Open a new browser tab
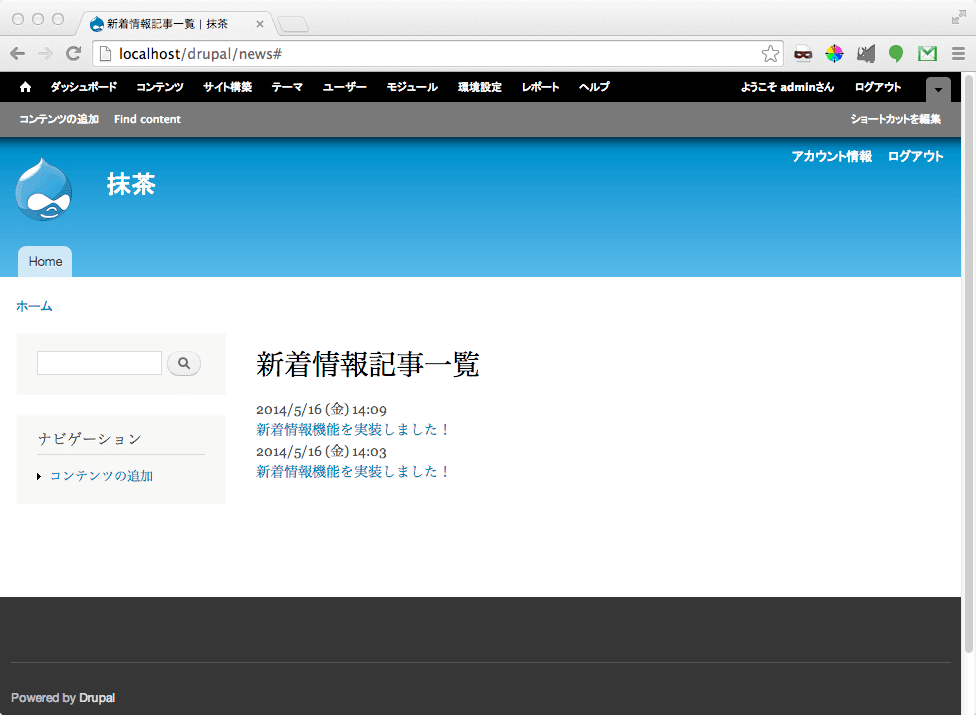The height and width of the screenshot is (715, 976). click(x=293, y=25)
